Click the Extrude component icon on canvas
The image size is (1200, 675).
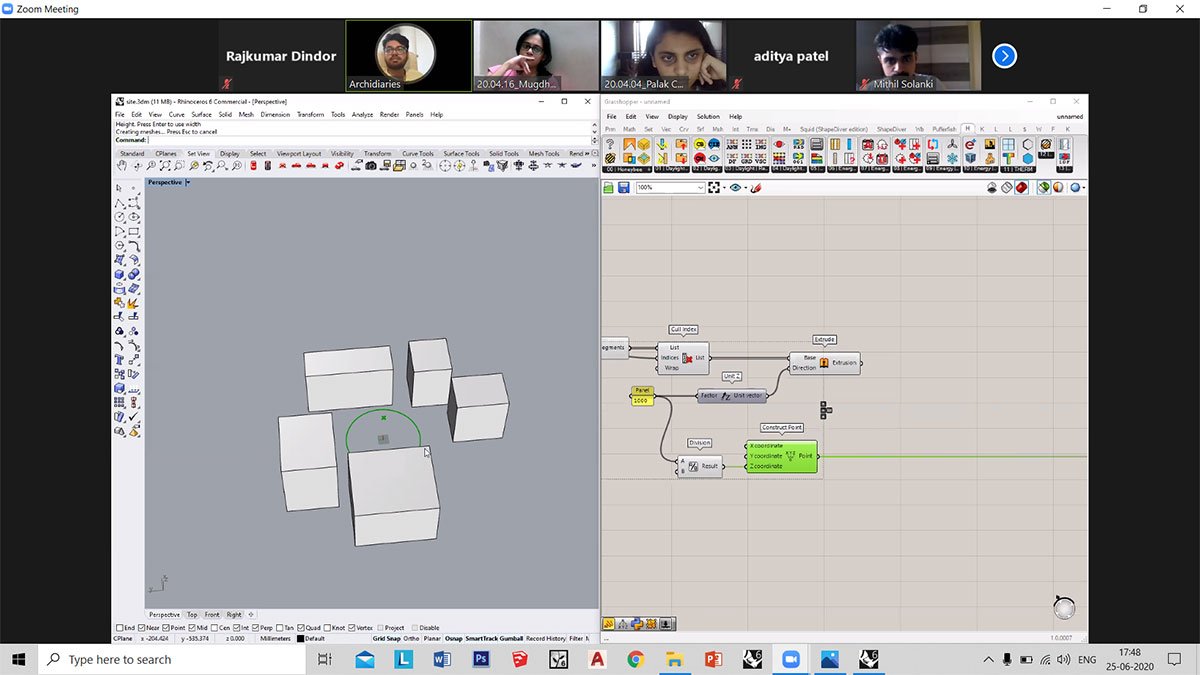point(824,363)
